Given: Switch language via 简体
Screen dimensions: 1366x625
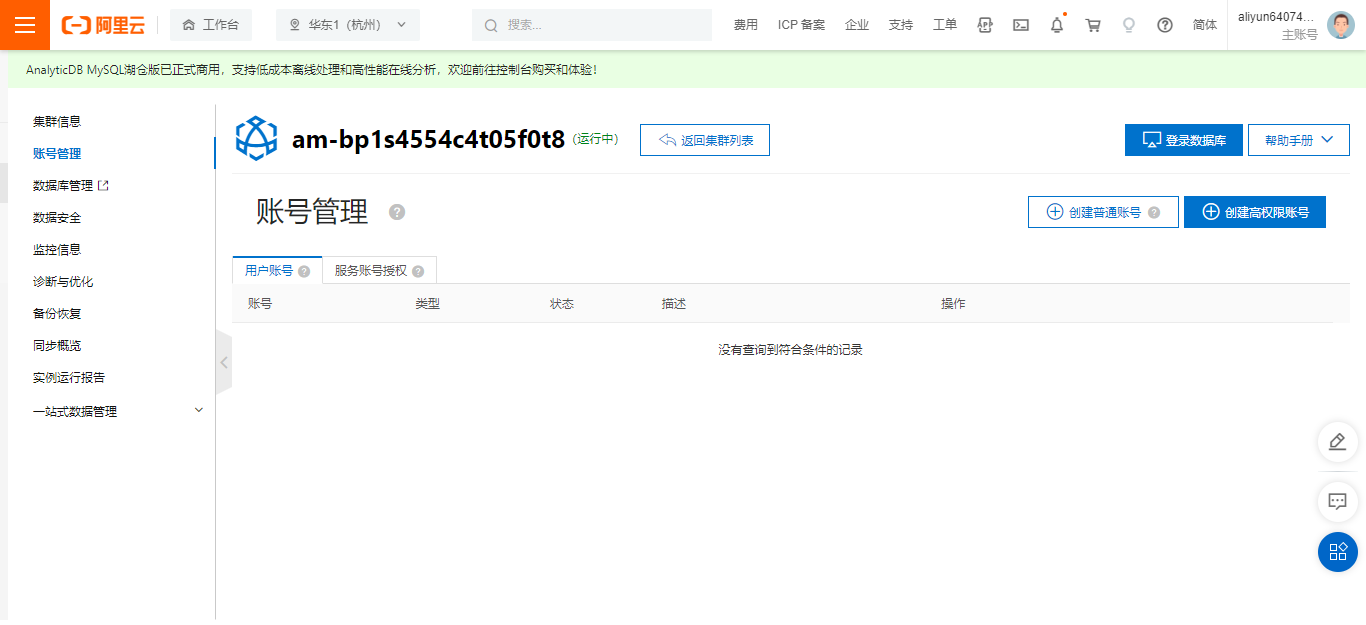Looking at the screenshot, I should click(1205, 25).
